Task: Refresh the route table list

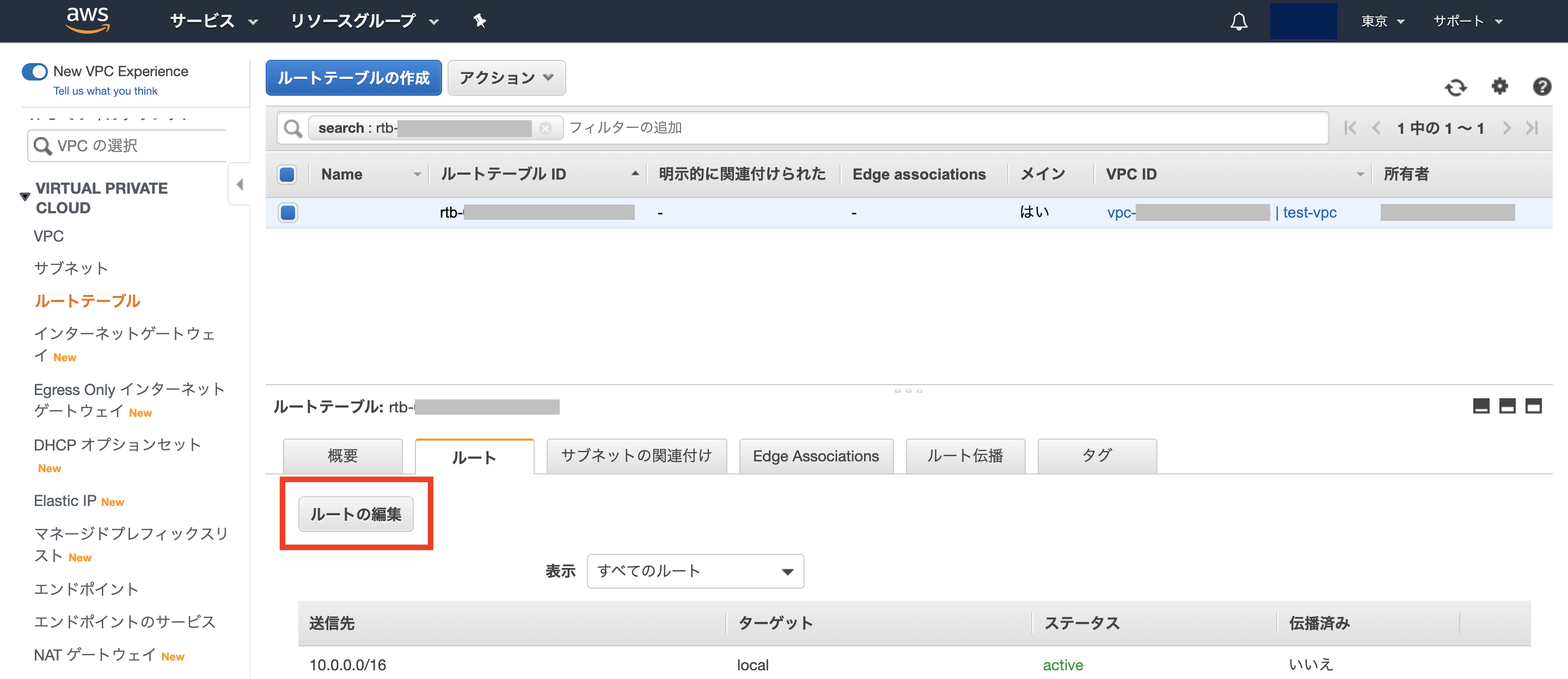Action: point(1456,87)
